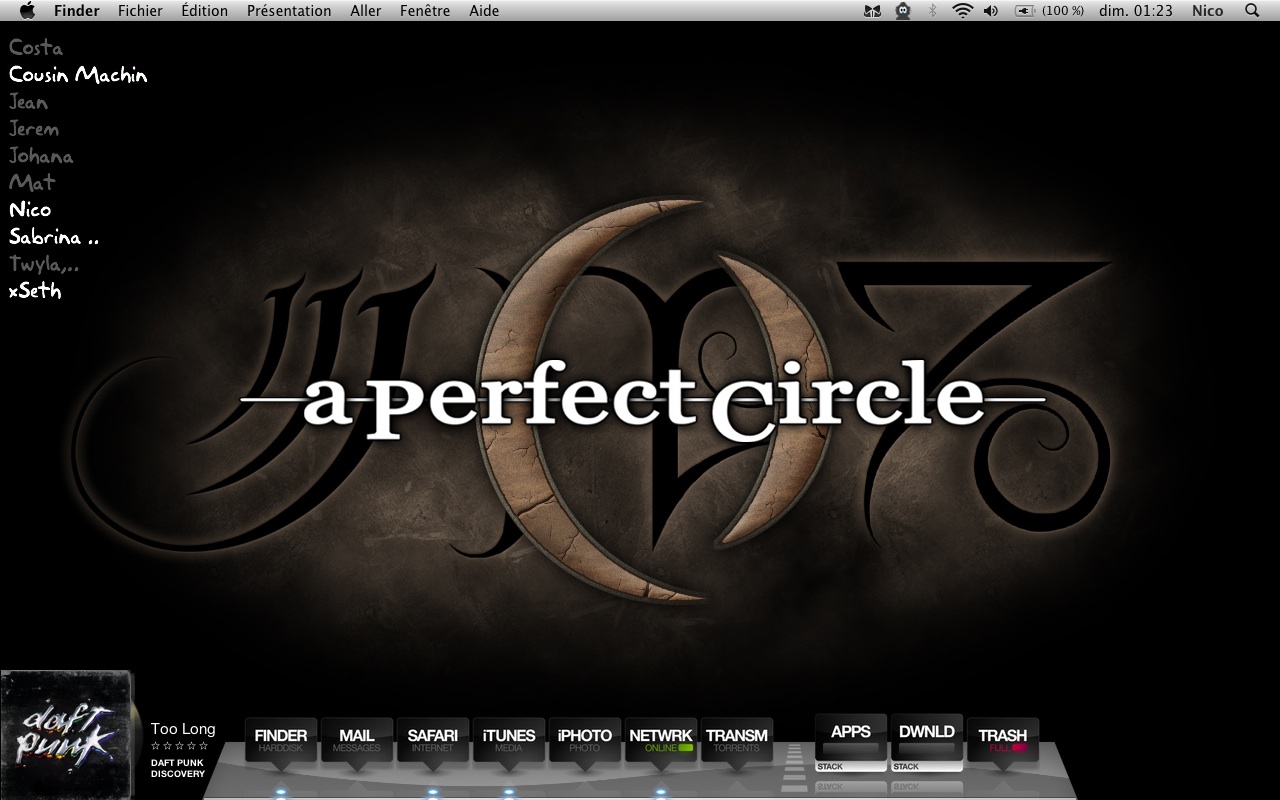Click the Adium duck-like menu bar icon
This screenshot has width=1280, height=800.
click(x=903, y=11)
